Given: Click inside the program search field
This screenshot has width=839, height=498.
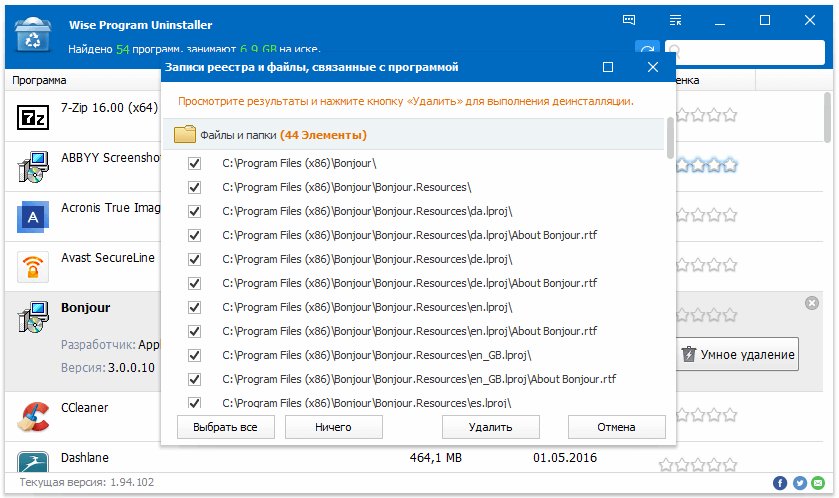Looking at the screenshot, I should tap(745, 52).
